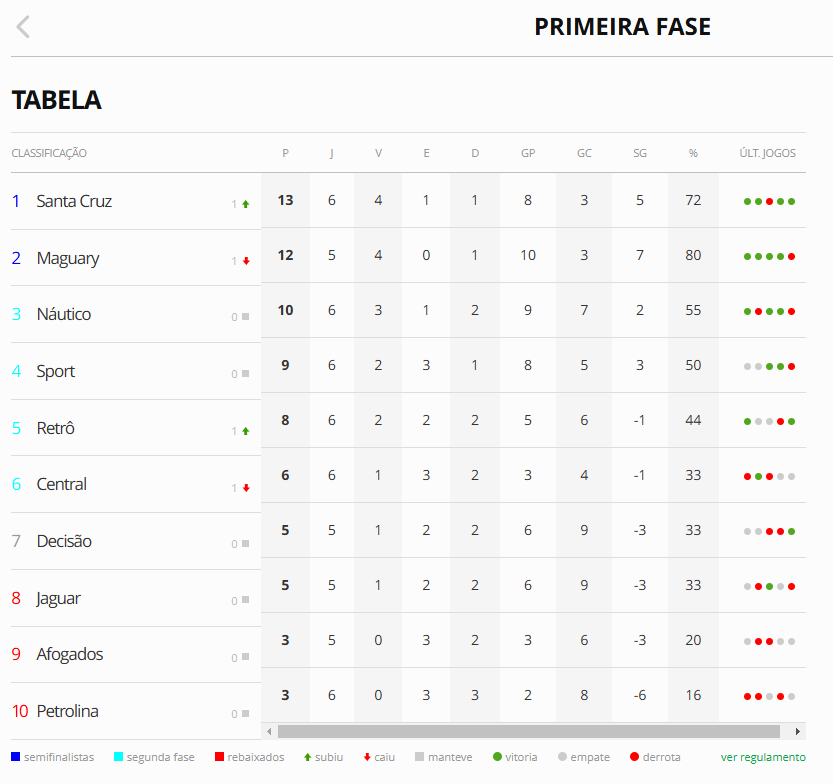Click the green up arrow beside Retrô
833x784 pixels.
click(x=245, y=431)
